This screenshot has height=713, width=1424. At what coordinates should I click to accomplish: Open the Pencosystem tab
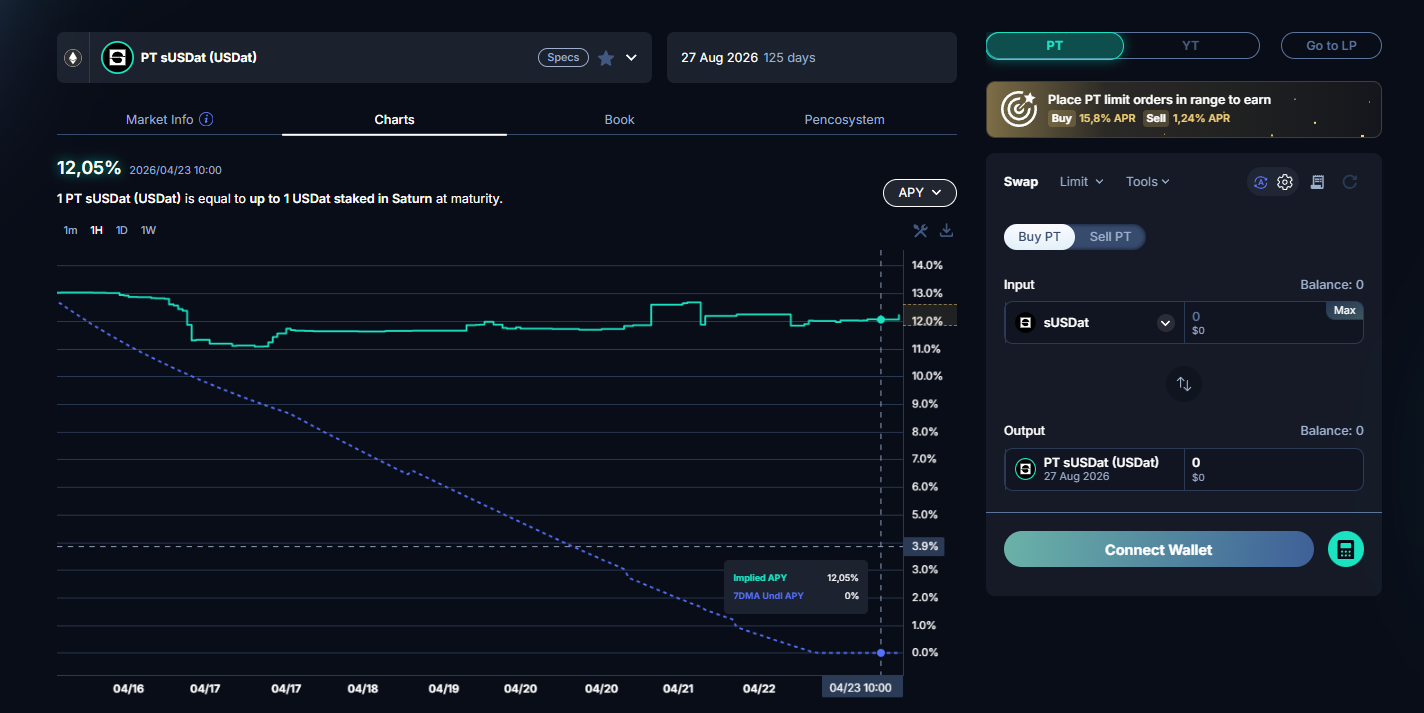(844, 119)
